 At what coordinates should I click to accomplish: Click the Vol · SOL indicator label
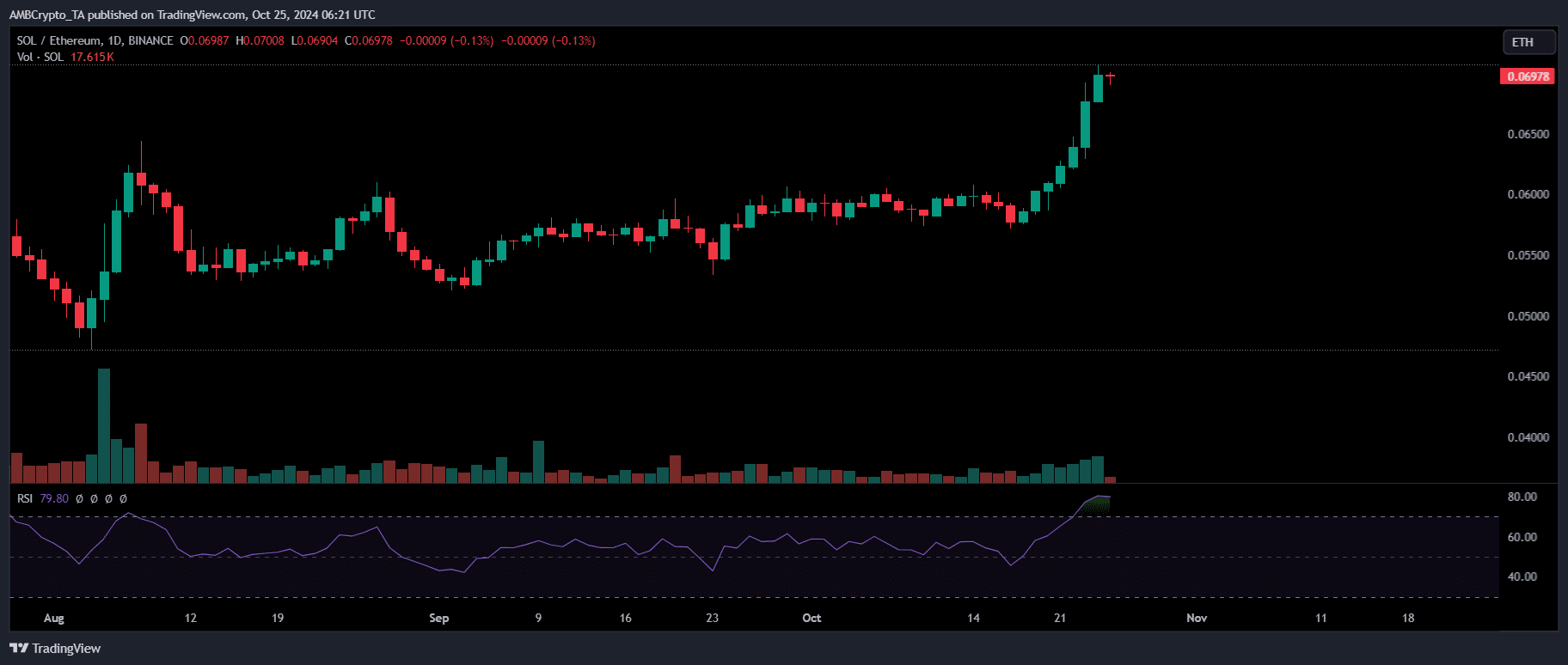click(x=40, y=57)
